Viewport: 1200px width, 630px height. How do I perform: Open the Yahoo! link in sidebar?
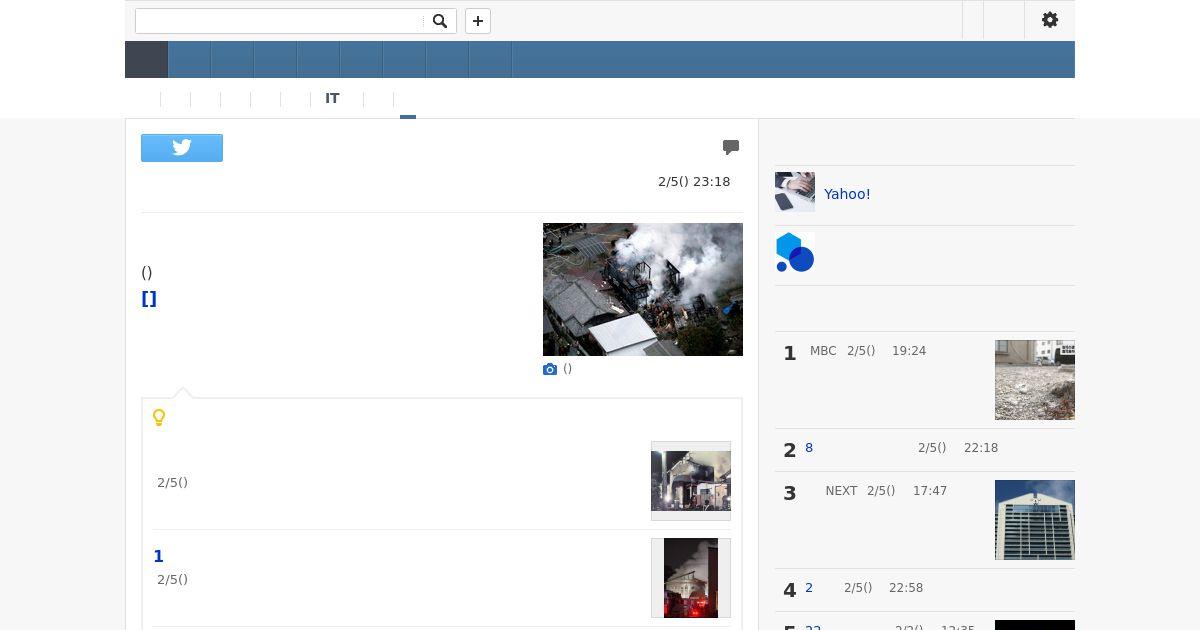click(x=847, y=194)
